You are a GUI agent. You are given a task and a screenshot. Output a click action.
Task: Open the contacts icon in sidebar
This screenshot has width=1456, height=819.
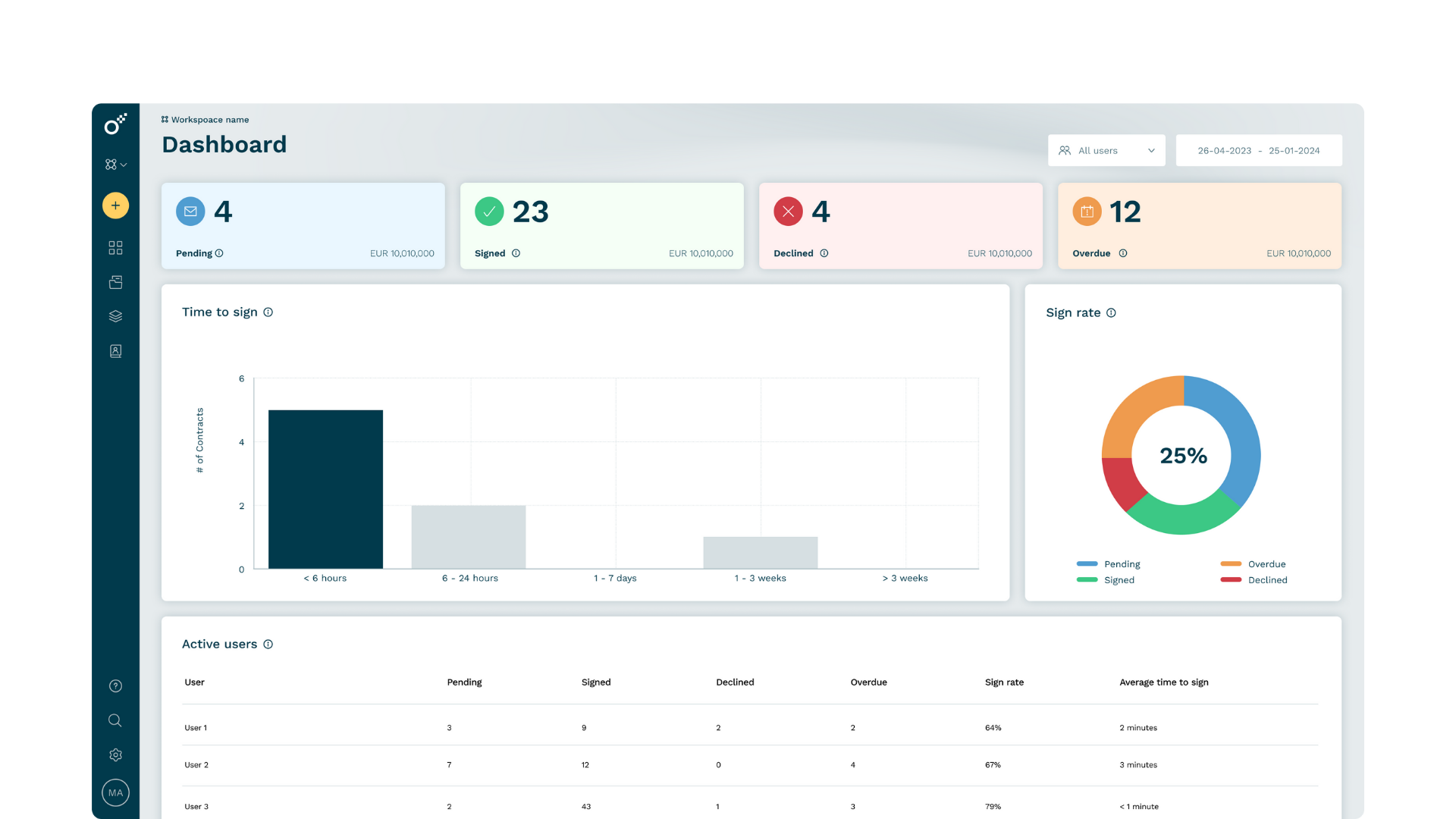(115, 351)
